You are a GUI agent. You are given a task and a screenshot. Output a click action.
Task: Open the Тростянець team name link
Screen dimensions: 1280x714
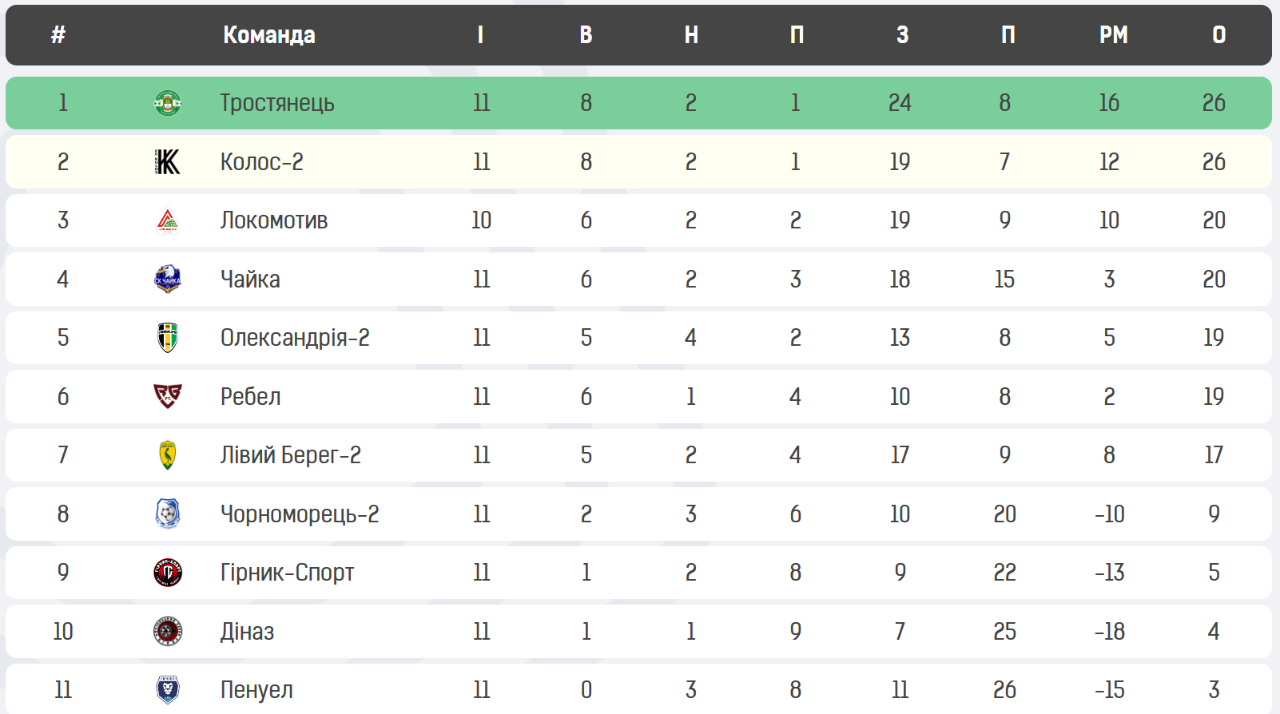tap(277, 103)
